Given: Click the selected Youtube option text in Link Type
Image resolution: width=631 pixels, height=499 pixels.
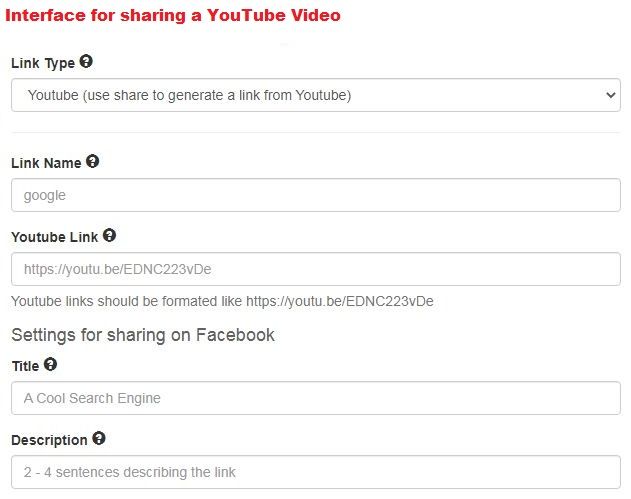Looking at the screenshot, I should [189, 96].
